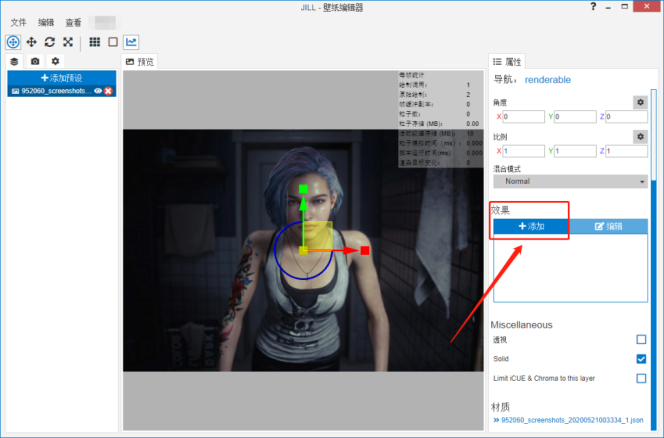Toggle the frame statistics chart icon
This screenshot has height=438, width=664.
(131, 42)
